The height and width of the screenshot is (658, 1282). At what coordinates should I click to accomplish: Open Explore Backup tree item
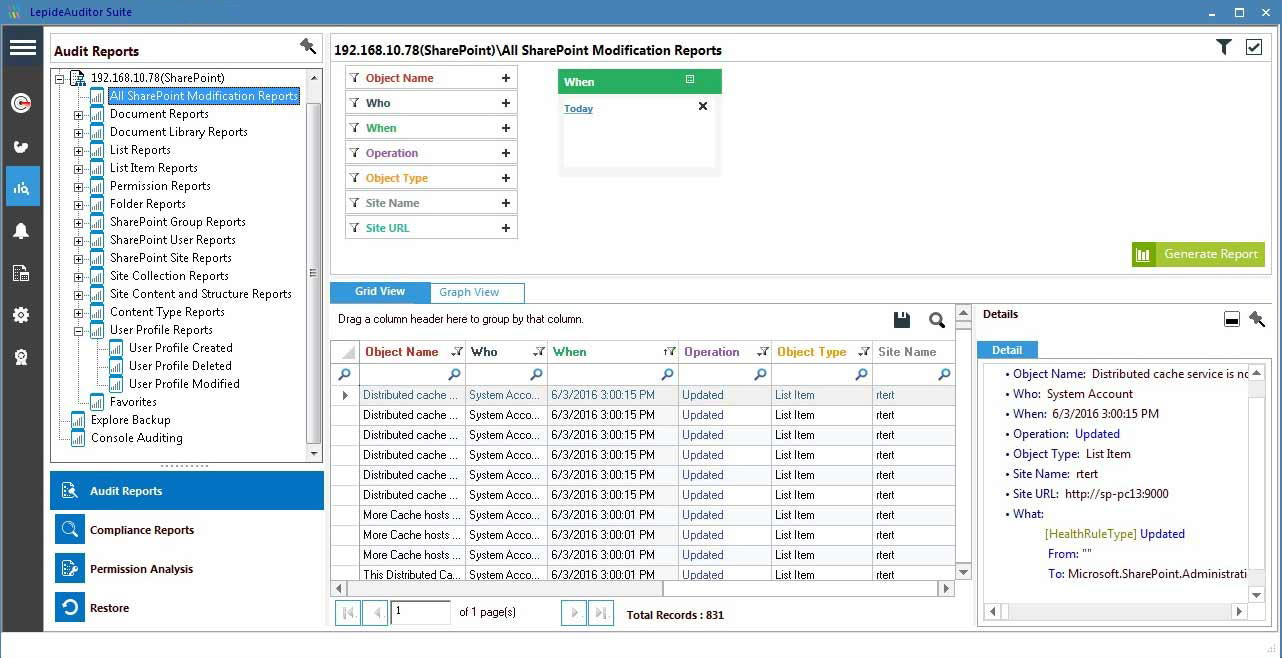point(130,420)
